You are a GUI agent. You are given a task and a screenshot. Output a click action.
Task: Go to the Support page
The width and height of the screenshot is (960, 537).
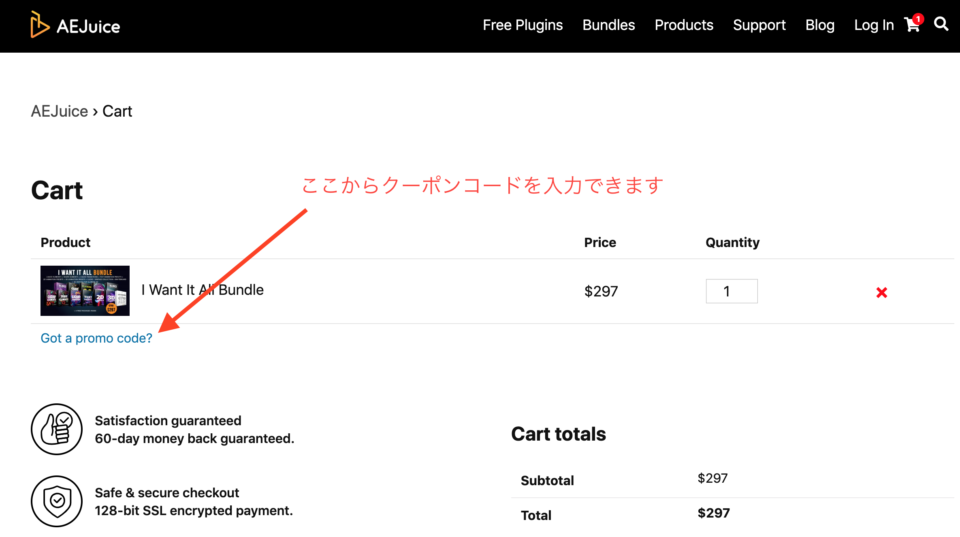(759, 25)
